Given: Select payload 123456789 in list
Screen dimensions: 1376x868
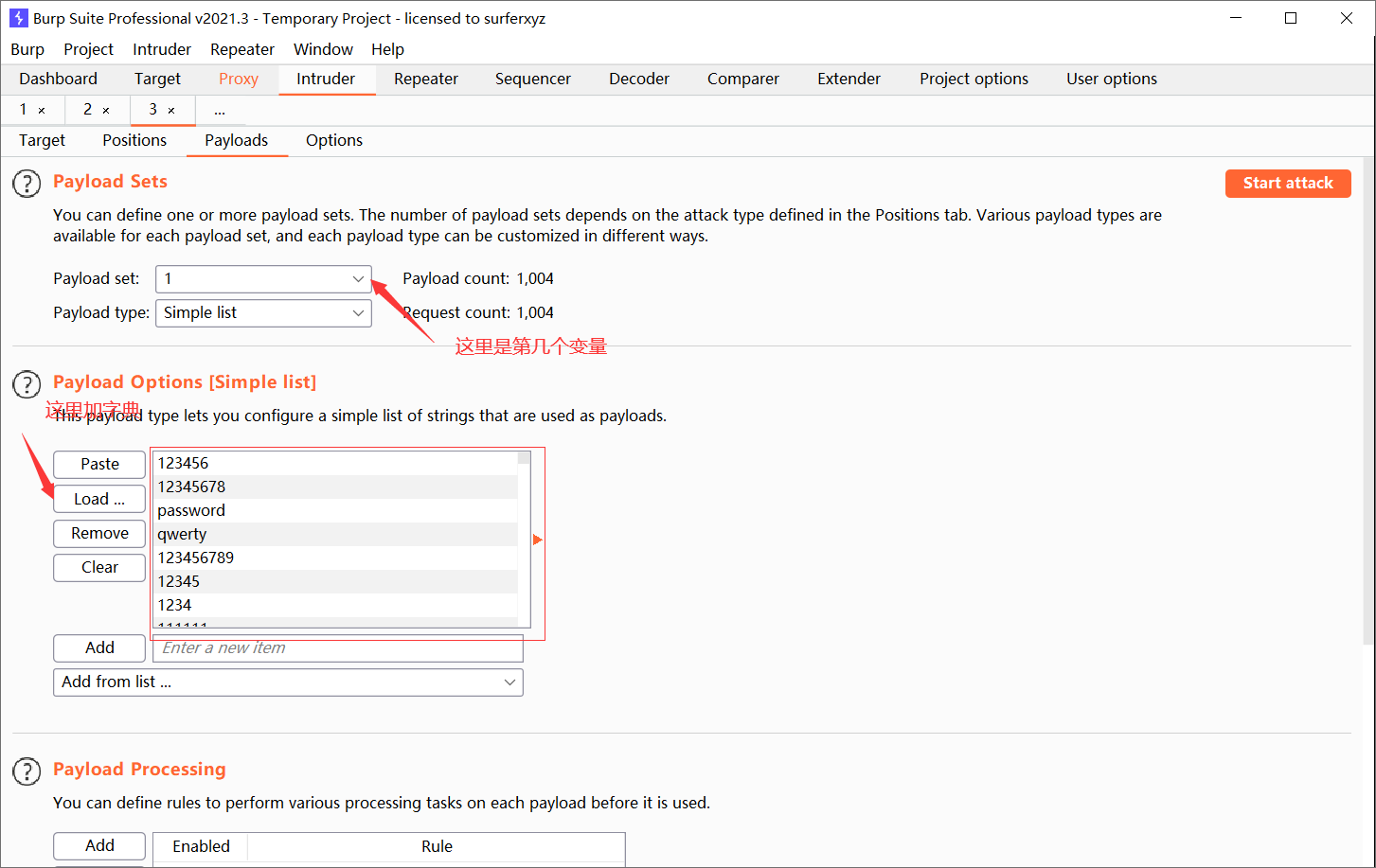Looking at the screenshot, I should [x=335, y=558].
